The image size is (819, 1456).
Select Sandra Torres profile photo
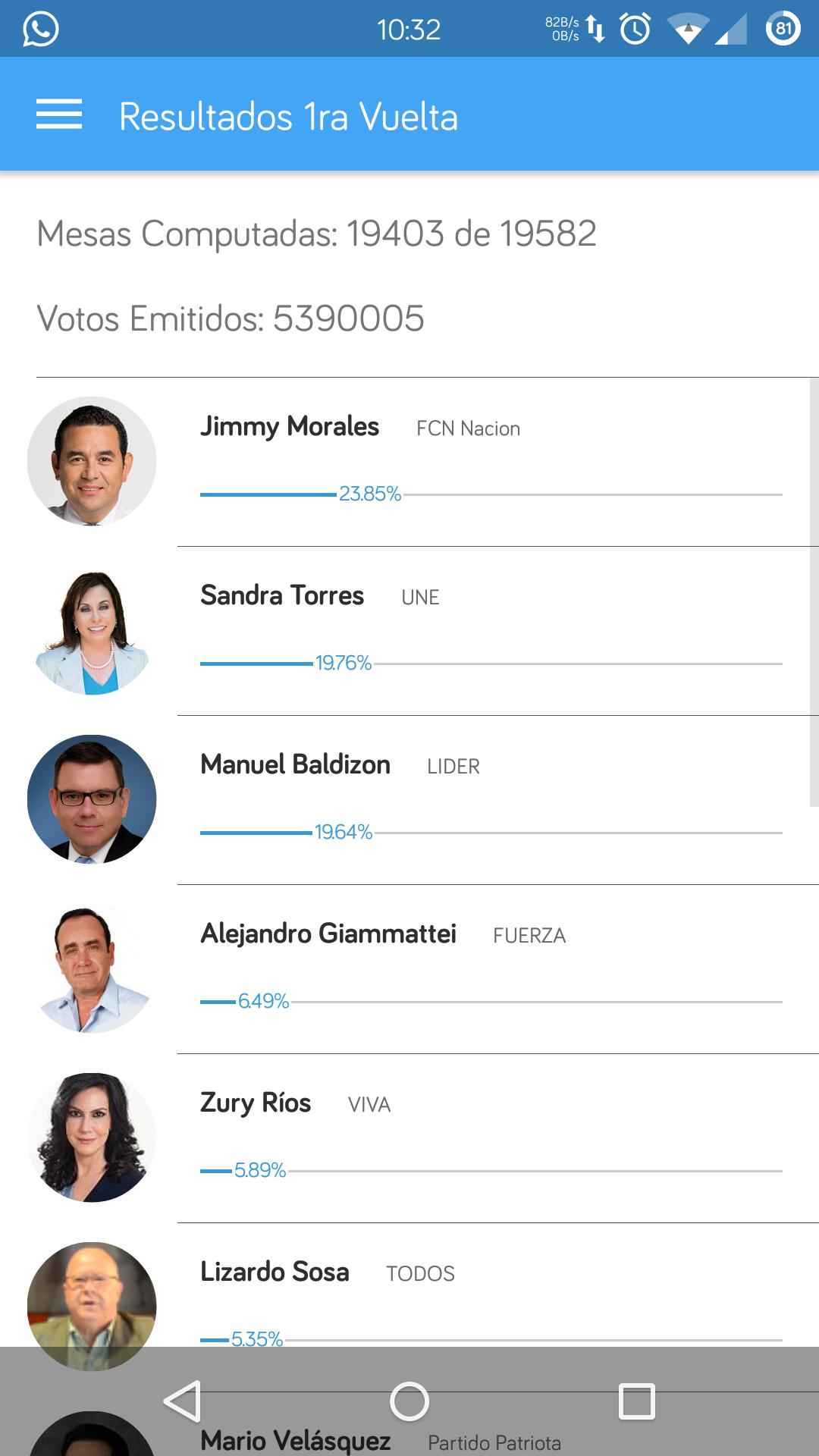(91, 628)
